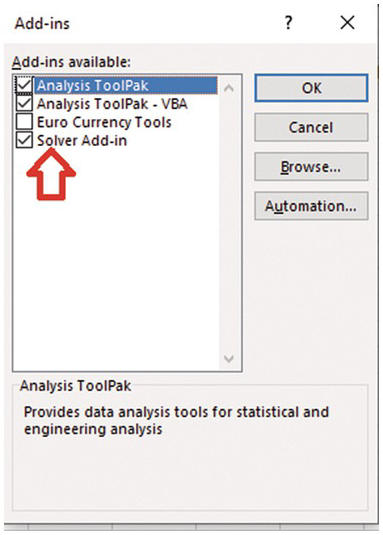Click the Add-ins dialog title text

coord(42,24)
